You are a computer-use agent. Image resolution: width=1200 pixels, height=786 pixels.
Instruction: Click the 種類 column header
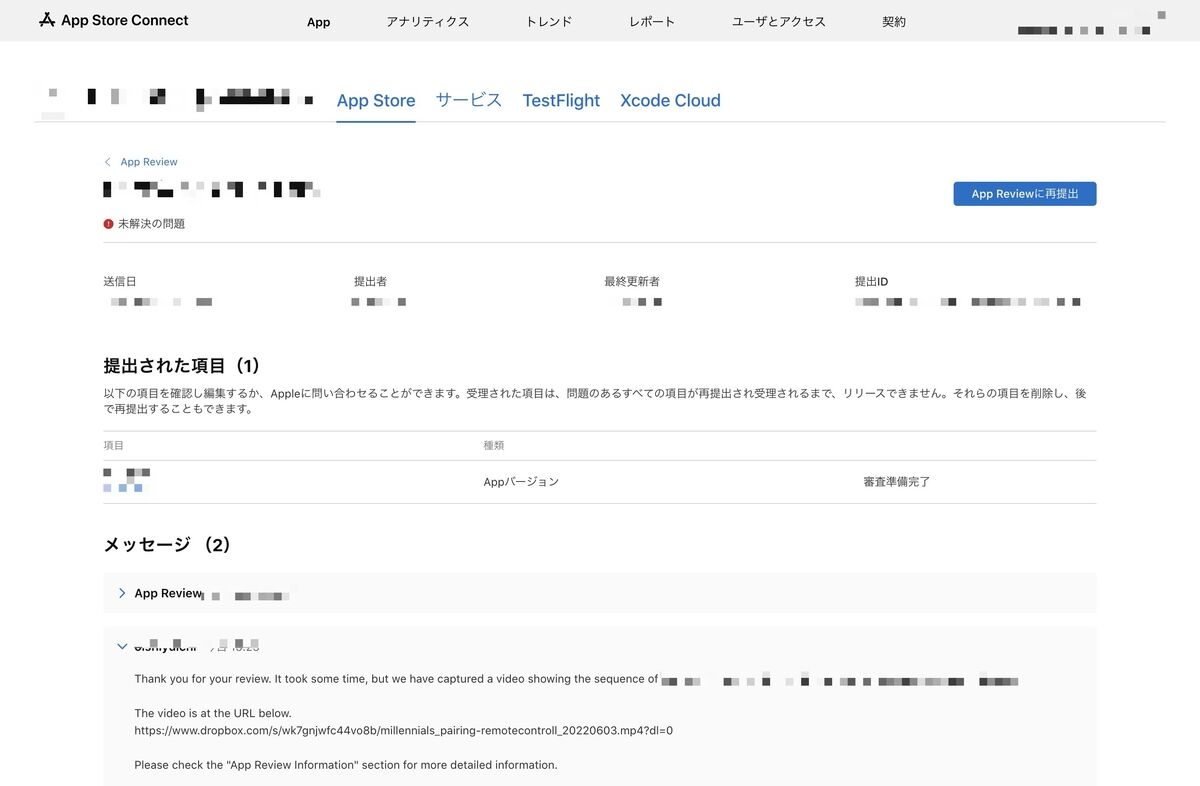(x=494, y=445)
